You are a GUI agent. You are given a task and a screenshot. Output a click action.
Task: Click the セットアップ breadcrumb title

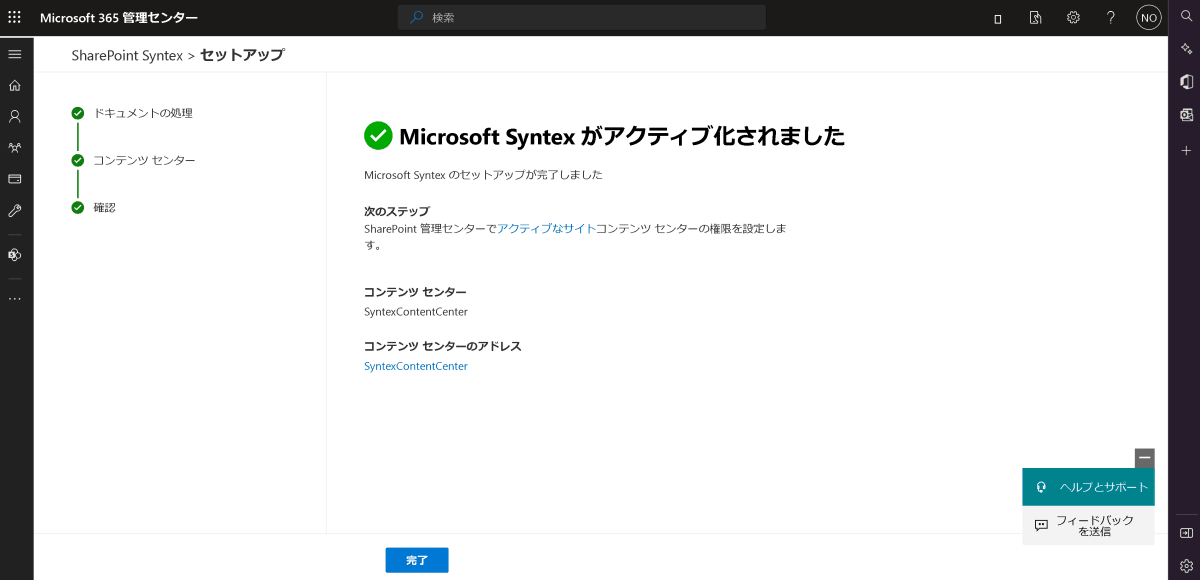[x=242, y=56]
